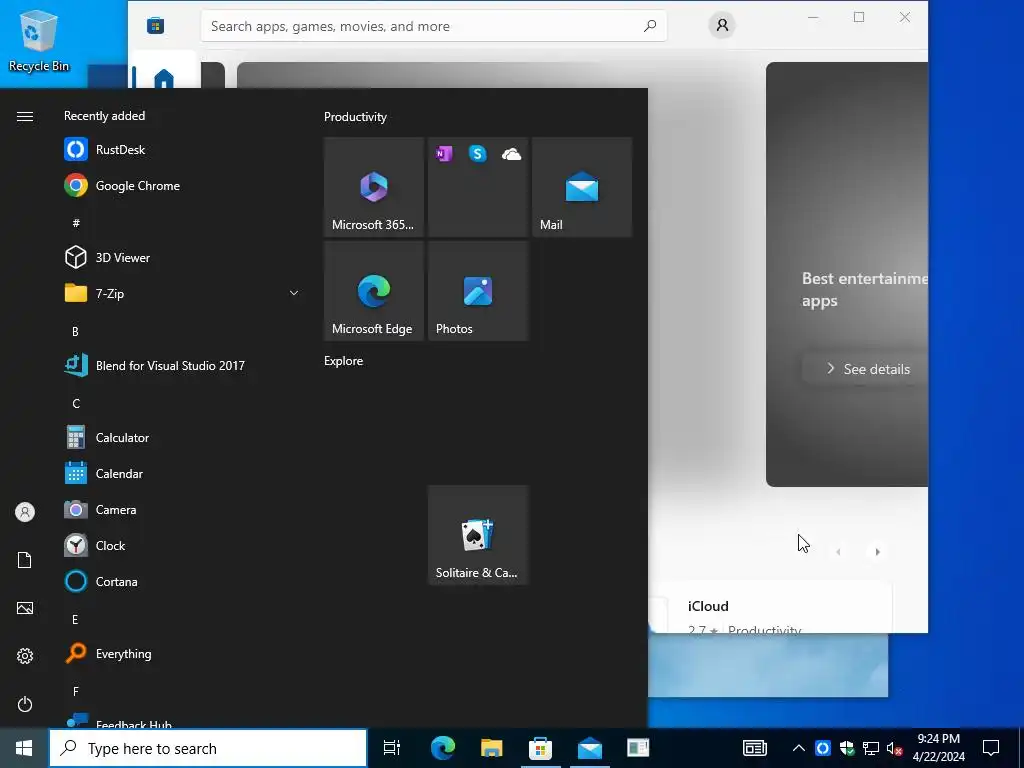This screenshot has width=1024, height=768.
Task: Open the Microsoft Edge tile
Action: (x=374, y=291)
